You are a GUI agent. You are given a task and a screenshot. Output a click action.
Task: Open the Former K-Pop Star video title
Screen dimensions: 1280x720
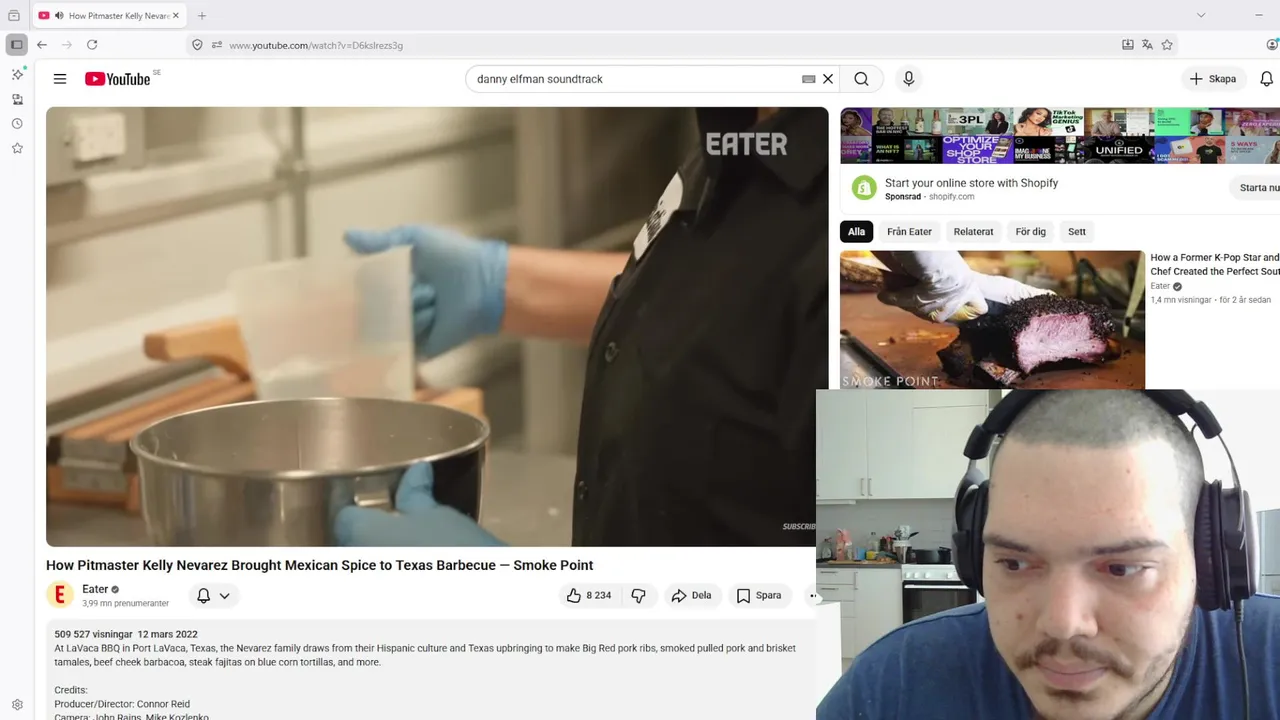point(1215,264)
